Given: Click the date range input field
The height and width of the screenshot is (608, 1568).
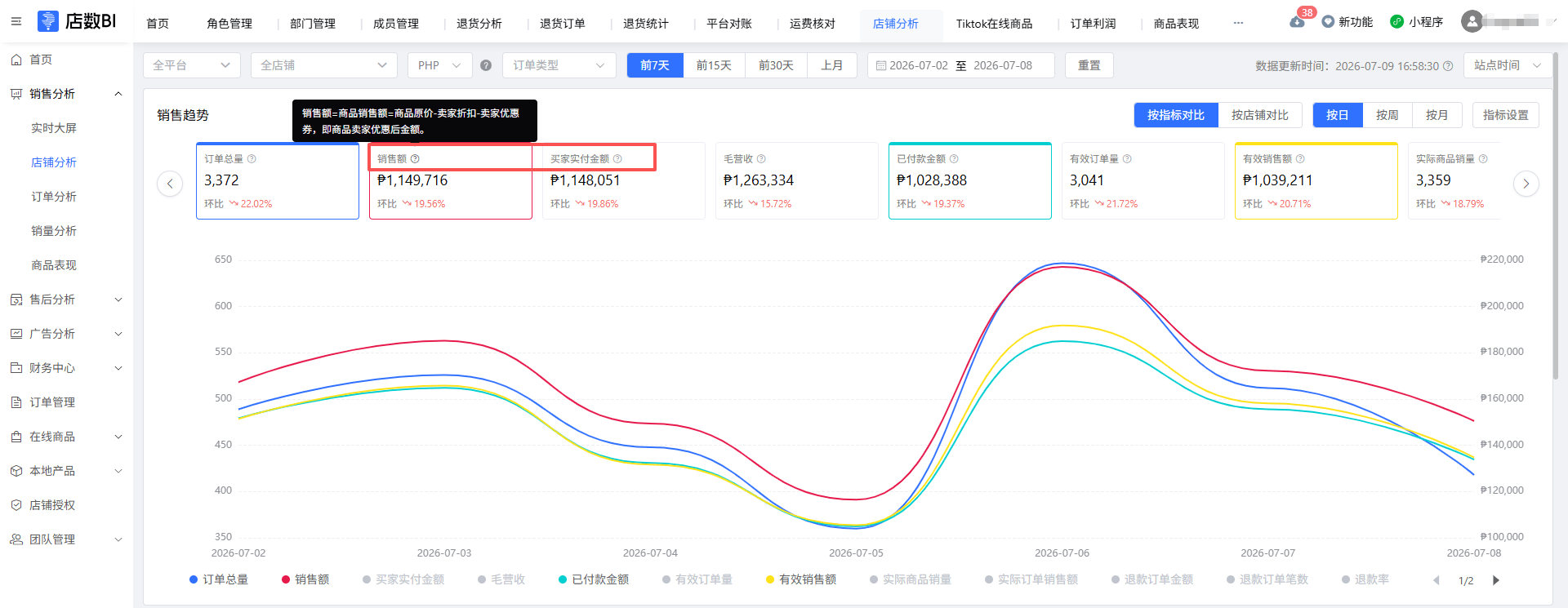Looking at the screenshot, I should 961,65.
